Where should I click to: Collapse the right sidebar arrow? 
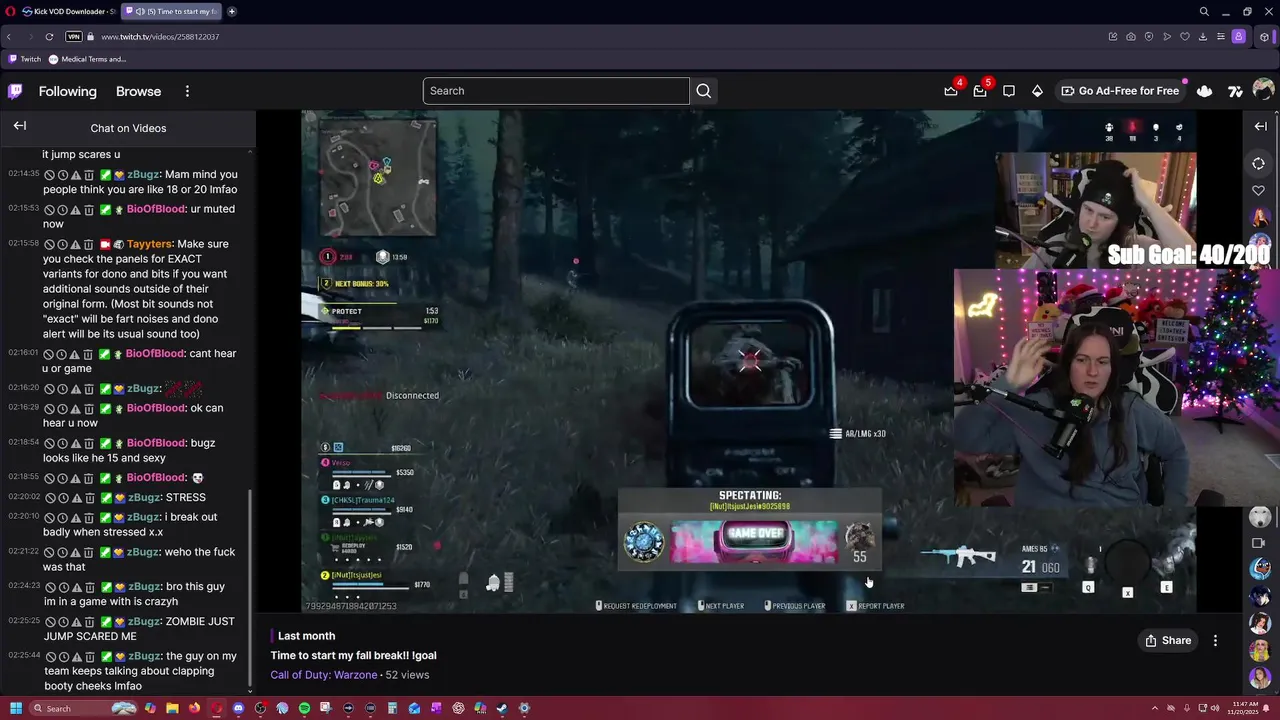[1260, 126]
